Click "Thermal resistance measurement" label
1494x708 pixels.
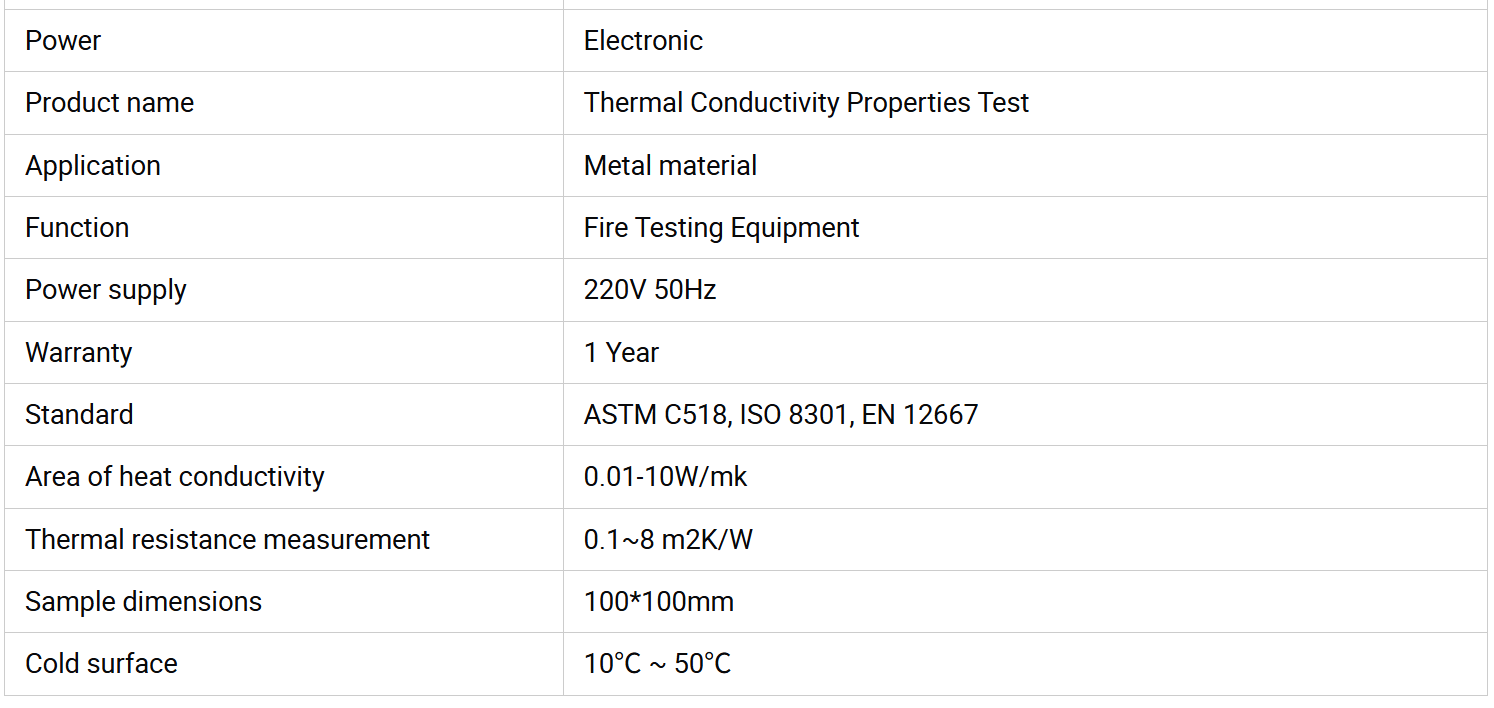pos(227,540)
